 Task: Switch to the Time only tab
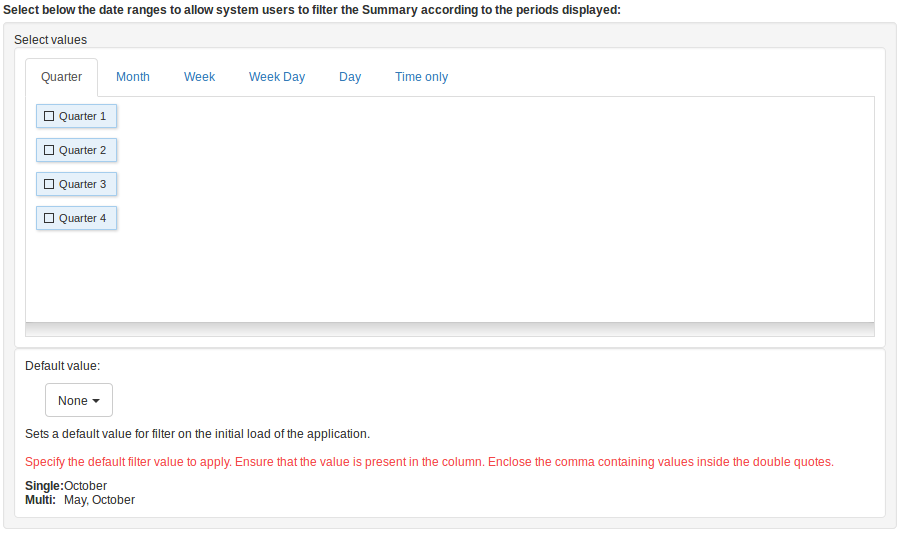pyautogui.click(x=421, y=77)
